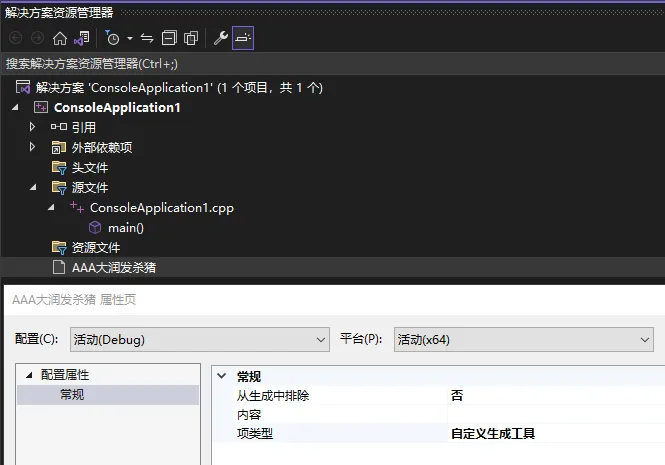This screenshot has height=465, width=665.
Task: Select the main() function entry
Action: [x=126, y=228]
